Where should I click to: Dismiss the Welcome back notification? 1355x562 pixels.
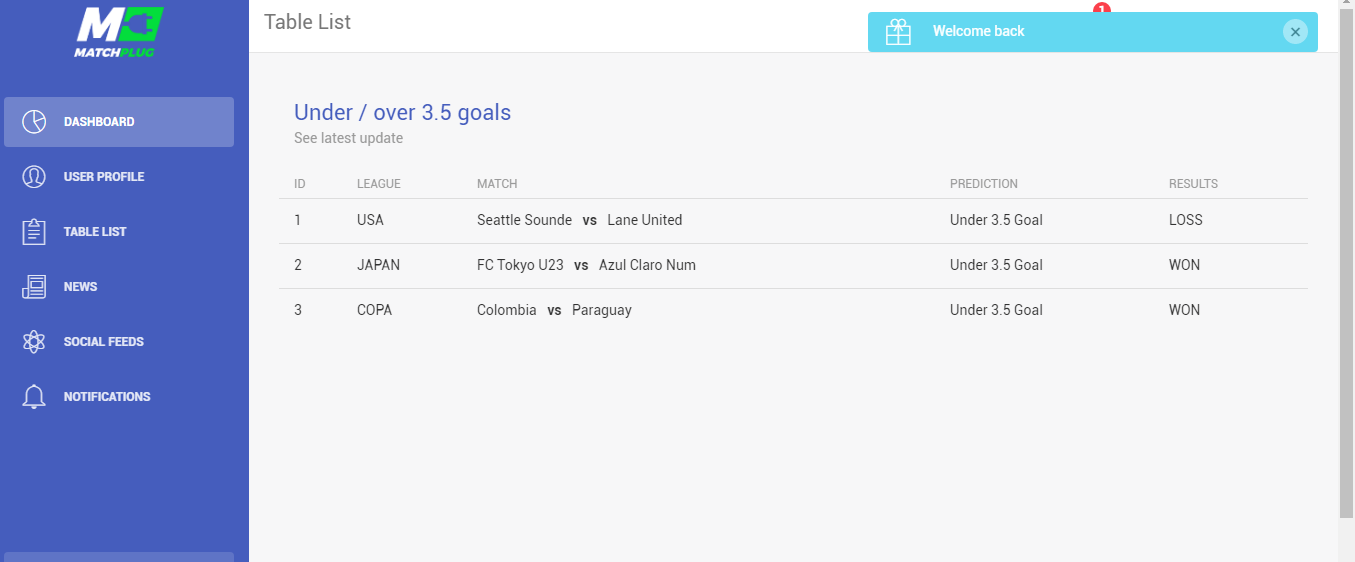point(1295,32)
